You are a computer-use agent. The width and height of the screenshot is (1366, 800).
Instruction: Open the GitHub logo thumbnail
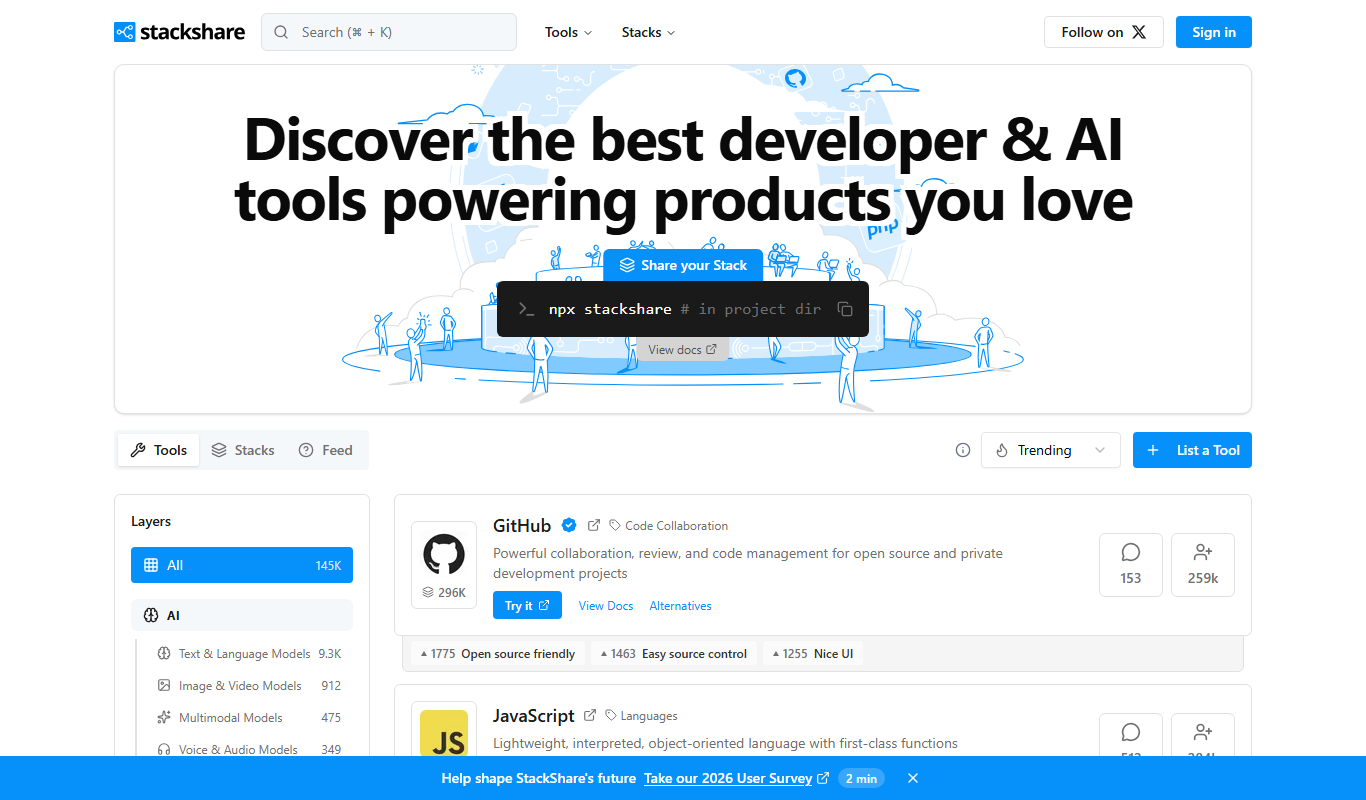click(x=444, y=553)
